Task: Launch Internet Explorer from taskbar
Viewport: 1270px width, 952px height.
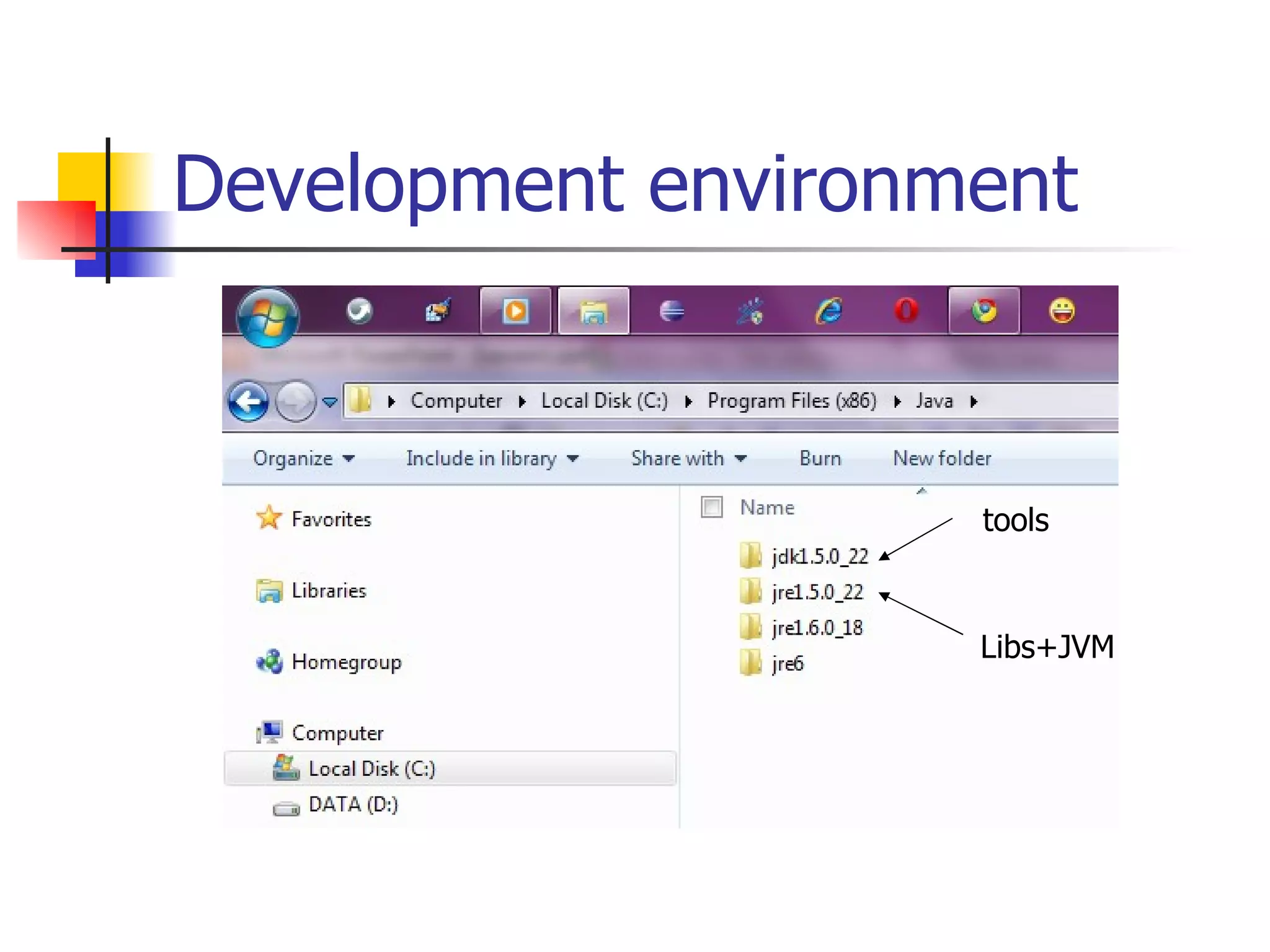Action: coord(828,311)
